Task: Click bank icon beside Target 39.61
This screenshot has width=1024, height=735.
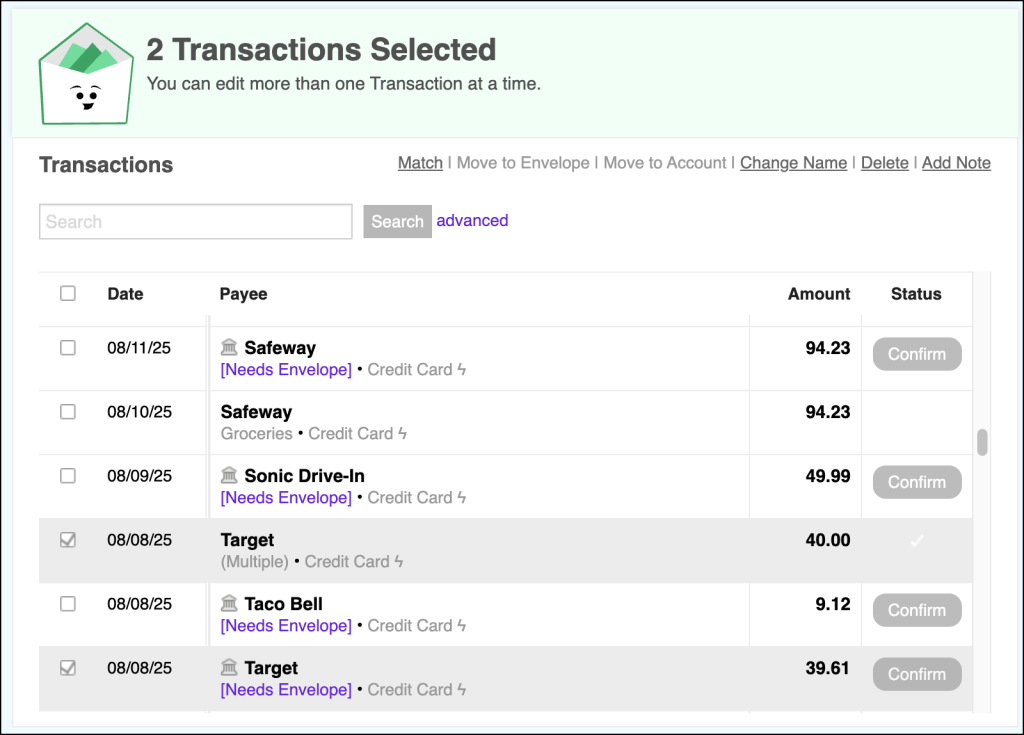Action: pos(229,666)
